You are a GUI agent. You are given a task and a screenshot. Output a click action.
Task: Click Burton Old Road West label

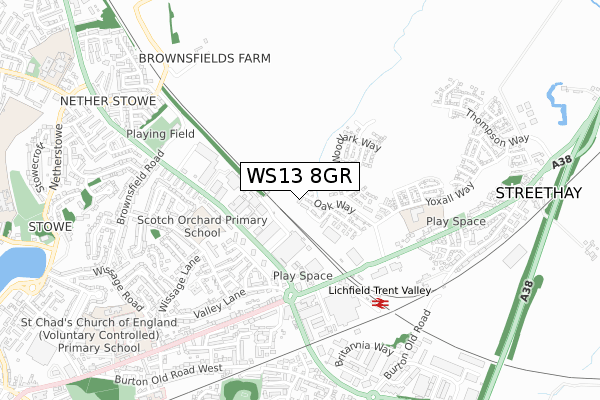168,375
